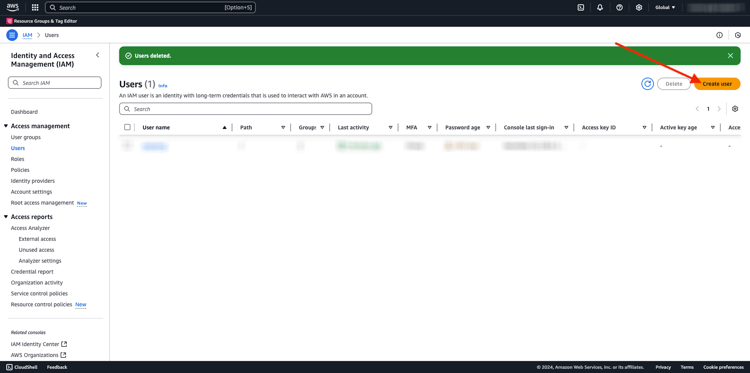750x373 pixels.
Task: Open the Path column filter dropdown
Action: [x=283, y=128]
